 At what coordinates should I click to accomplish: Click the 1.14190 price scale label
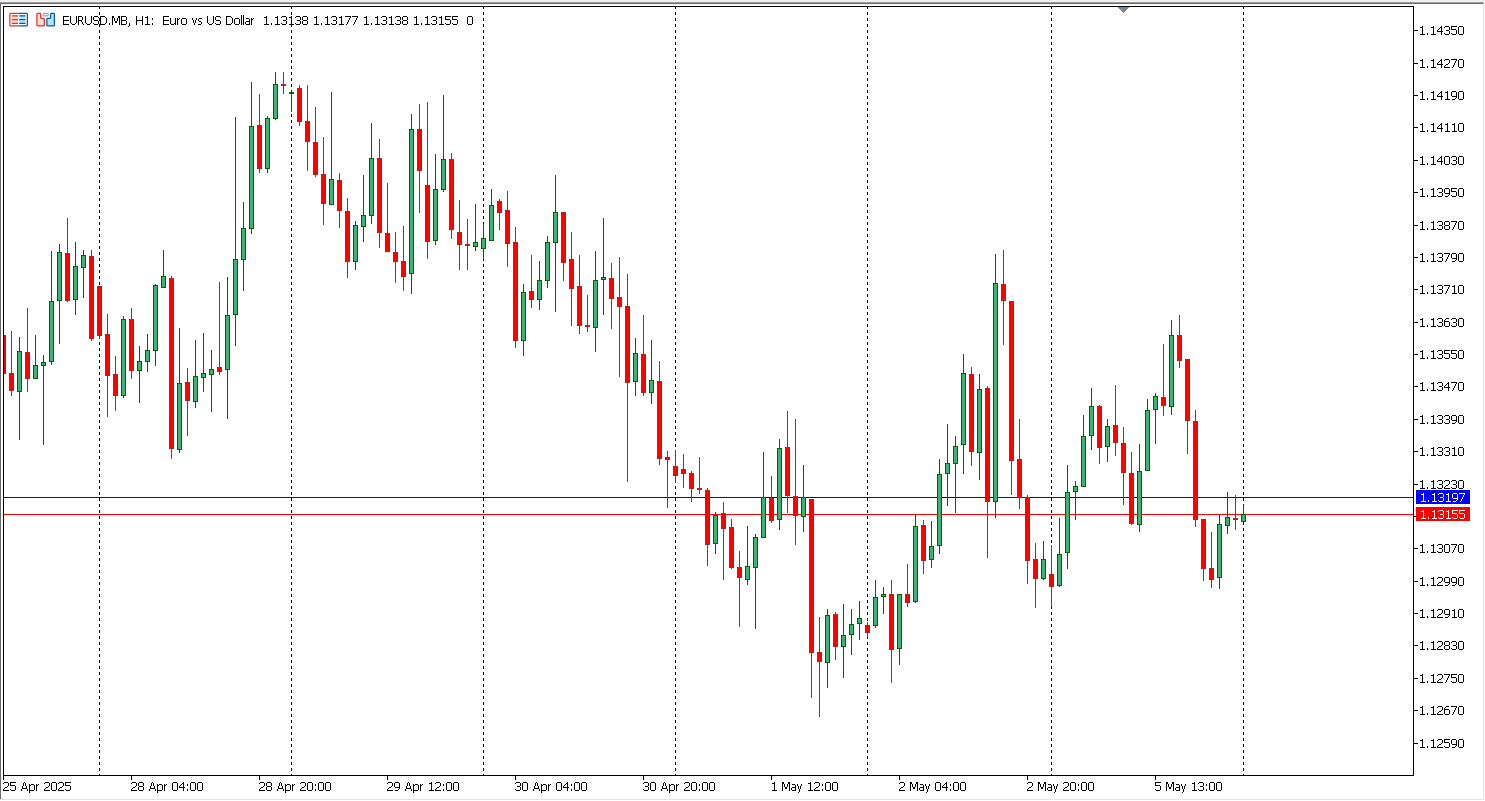pyautogui.click(x=1444, y=95)
